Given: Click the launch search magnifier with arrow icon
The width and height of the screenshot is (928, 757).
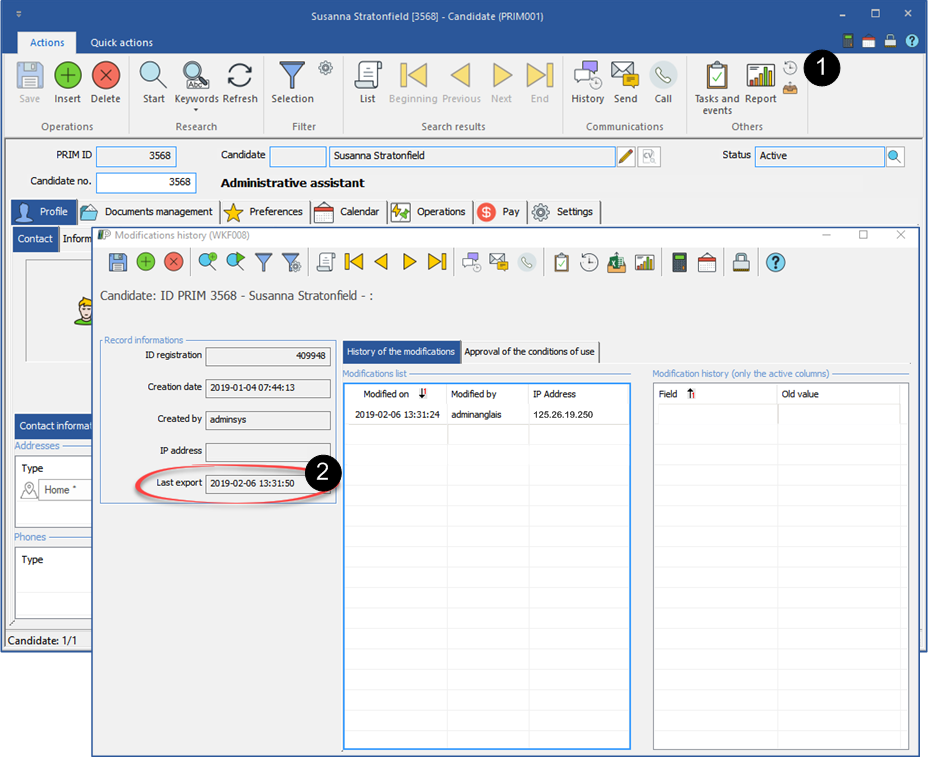Looking at the screenshot, I should [236, 262].
